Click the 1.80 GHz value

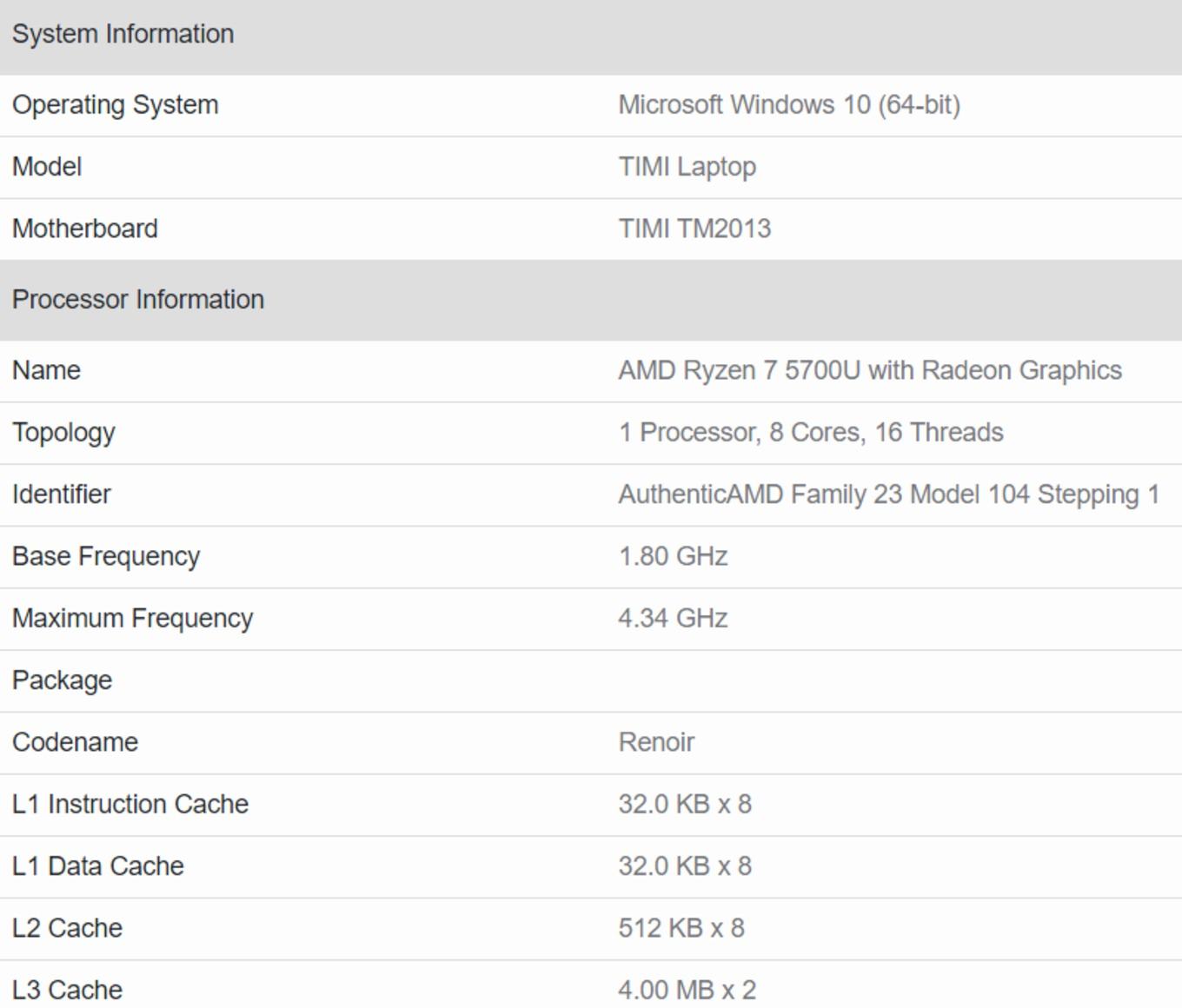pos(673,556)
